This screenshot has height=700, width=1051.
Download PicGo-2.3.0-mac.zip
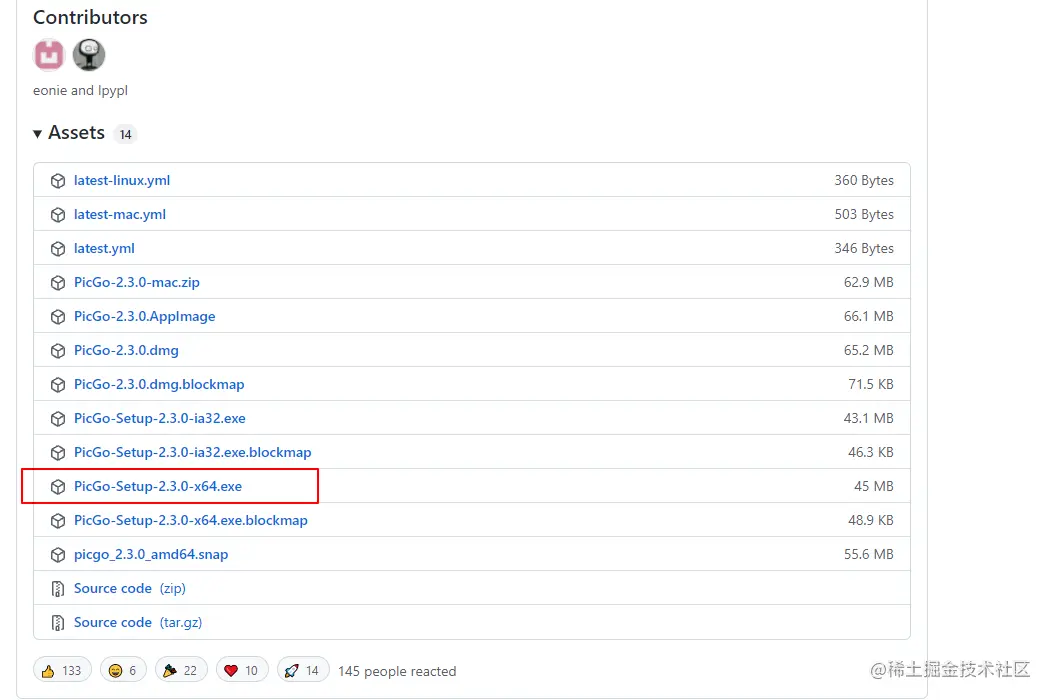(x=137, y=282)
